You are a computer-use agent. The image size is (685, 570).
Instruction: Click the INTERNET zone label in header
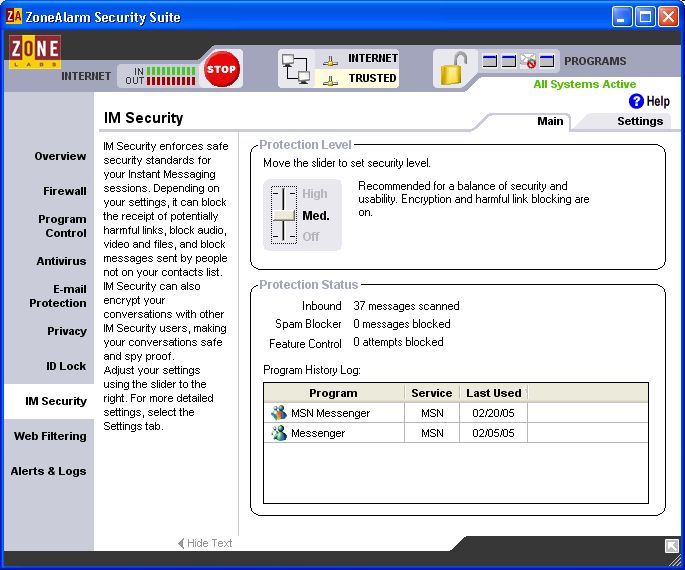[x=373, y=58]
